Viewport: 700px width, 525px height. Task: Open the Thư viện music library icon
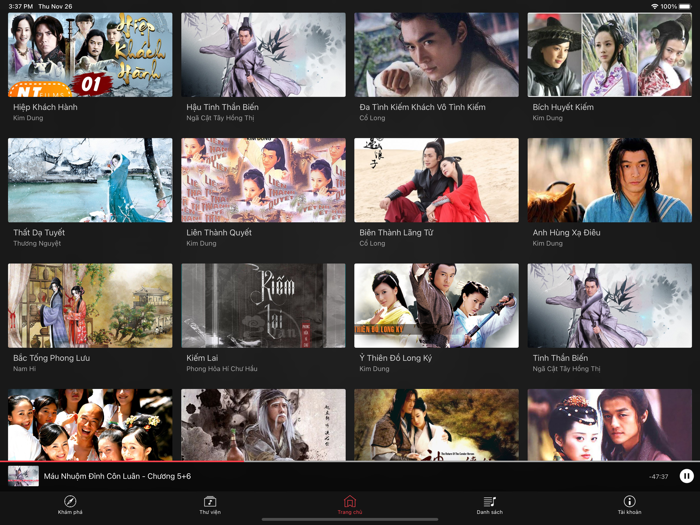click(210, 501)
